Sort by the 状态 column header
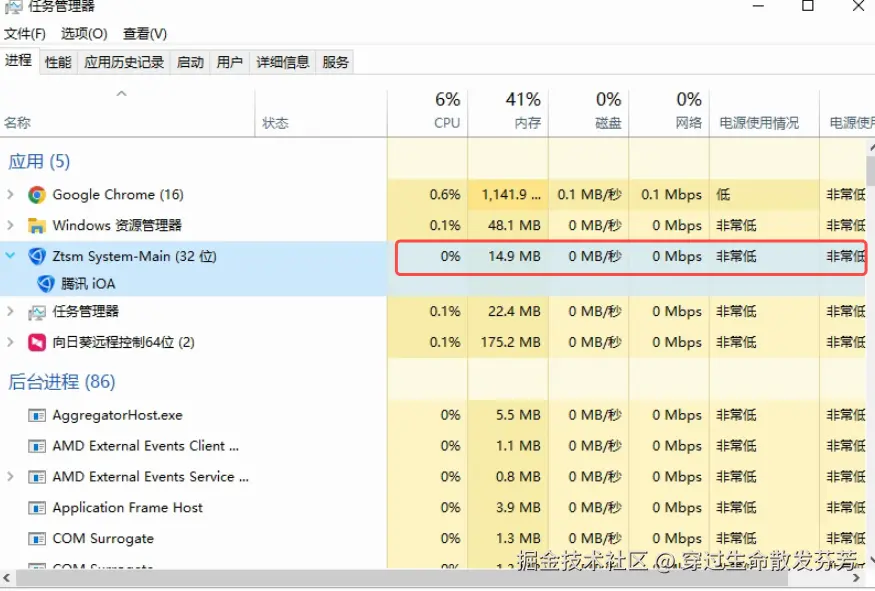 (321, 113)
